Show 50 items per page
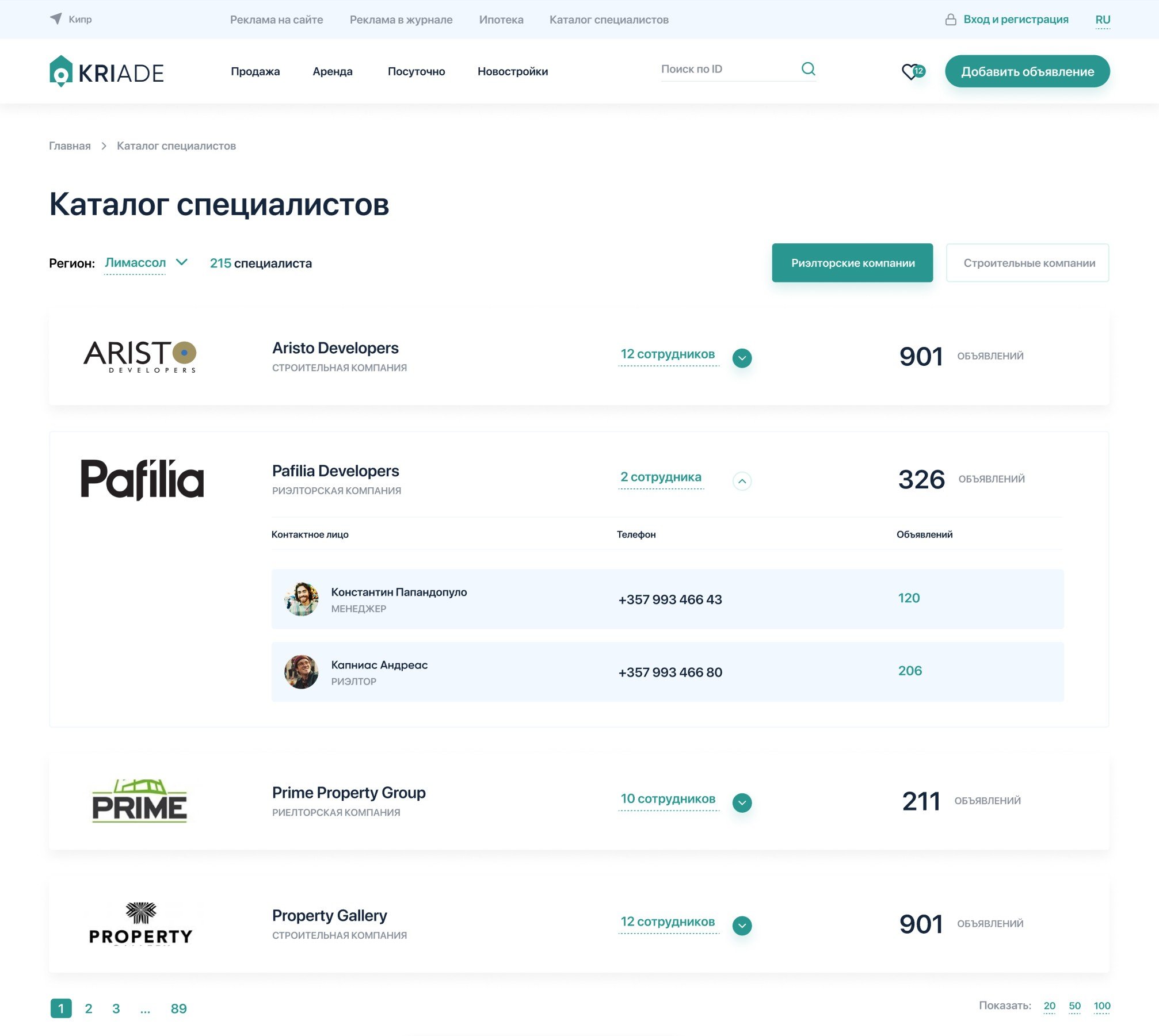The image size is (1159, 1036). (1074, 1006)
